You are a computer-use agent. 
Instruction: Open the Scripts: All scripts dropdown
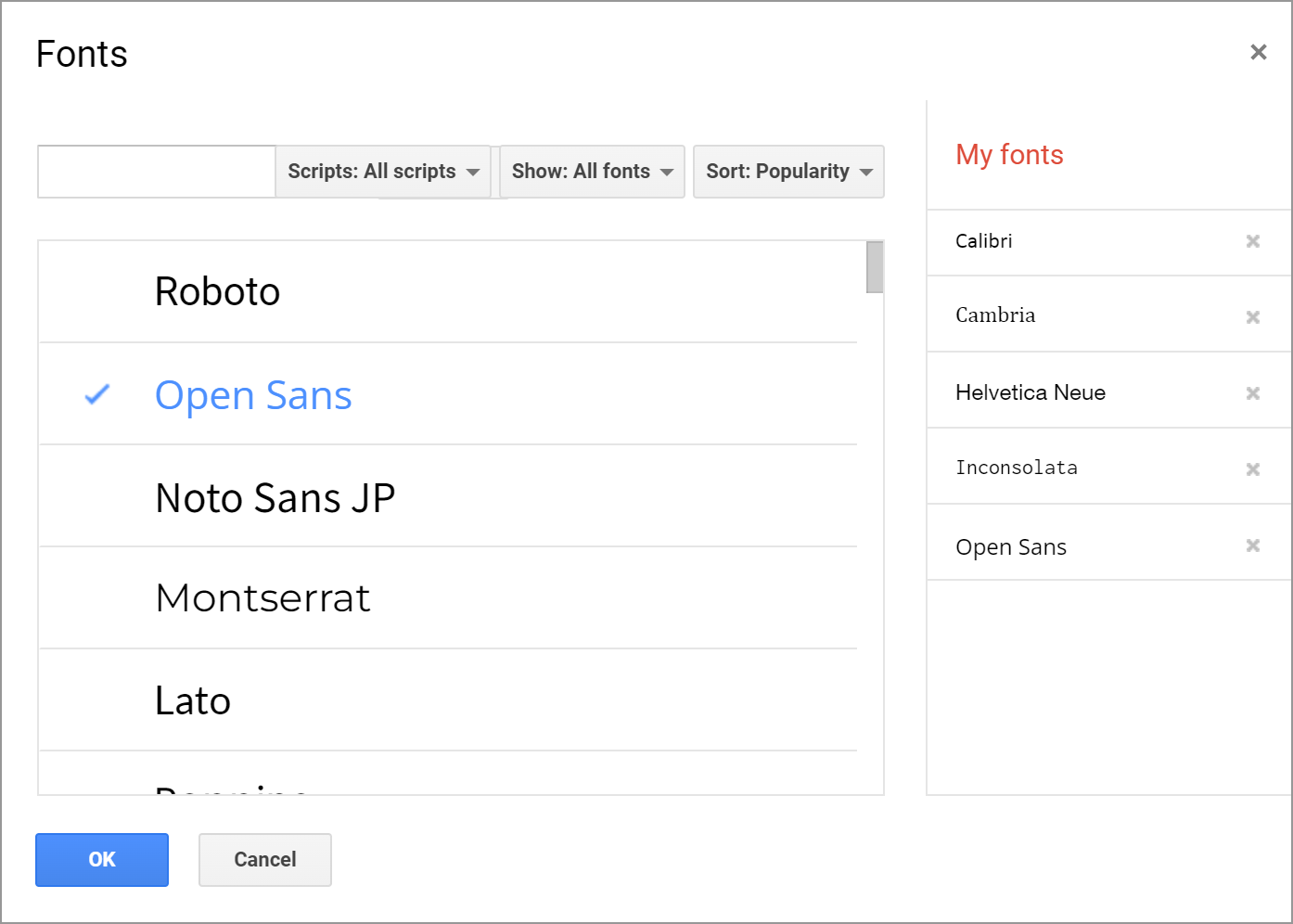pyautogui.click(x=383, y=172)
